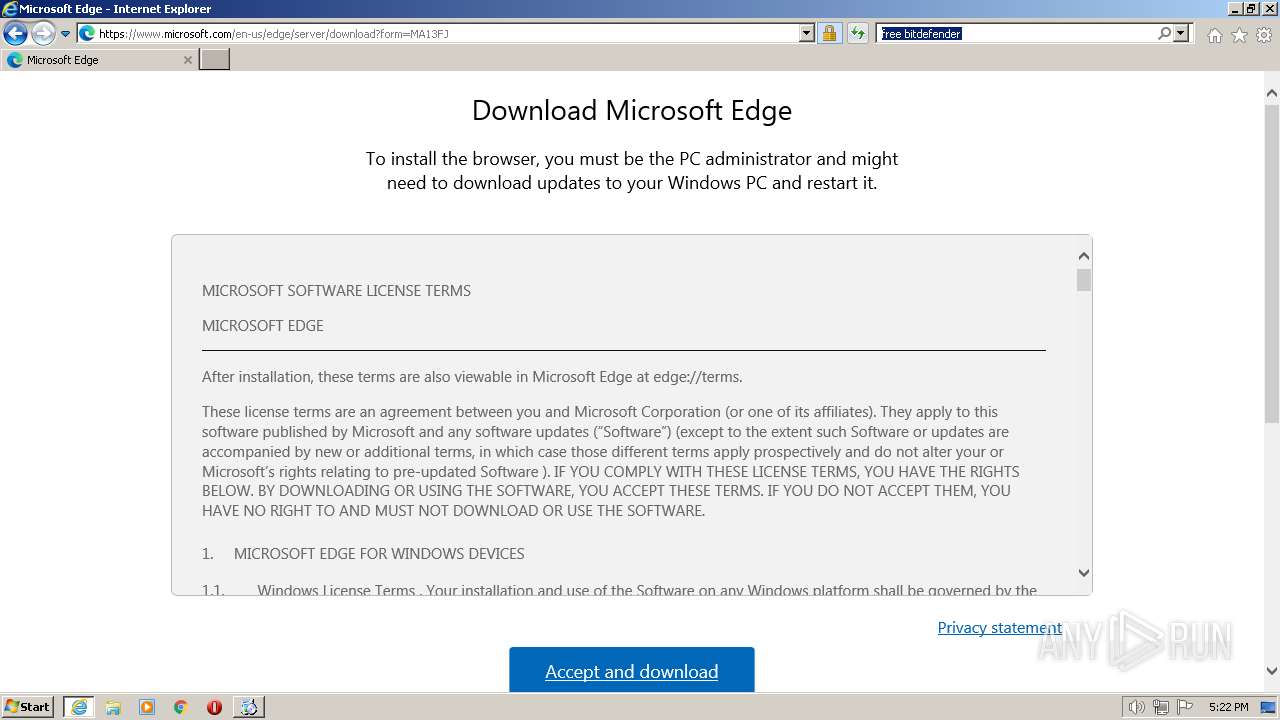Click the browser Back arrow button

click(x=15, y=34)
